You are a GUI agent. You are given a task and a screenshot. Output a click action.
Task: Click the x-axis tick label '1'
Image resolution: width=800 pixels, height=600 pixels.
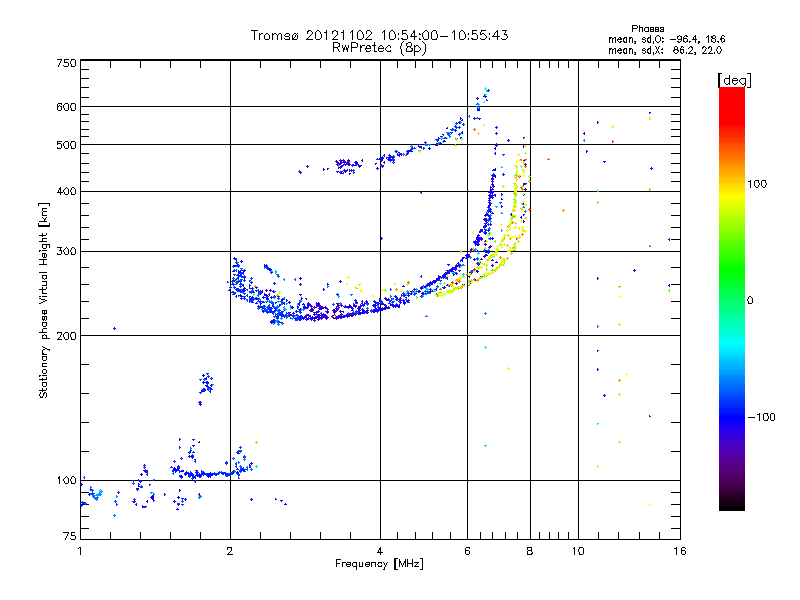click(x=80, y=551)
